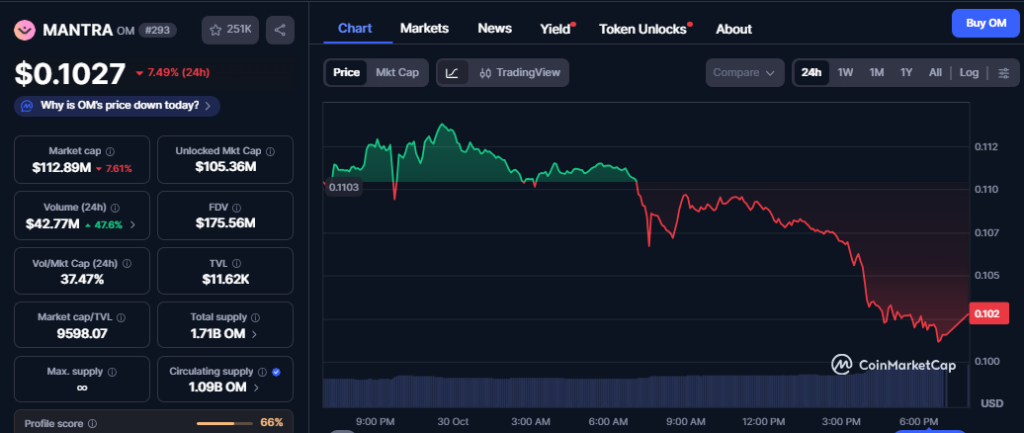Expand Total supply 1.71B OM chevron

[x=254, y=334]
